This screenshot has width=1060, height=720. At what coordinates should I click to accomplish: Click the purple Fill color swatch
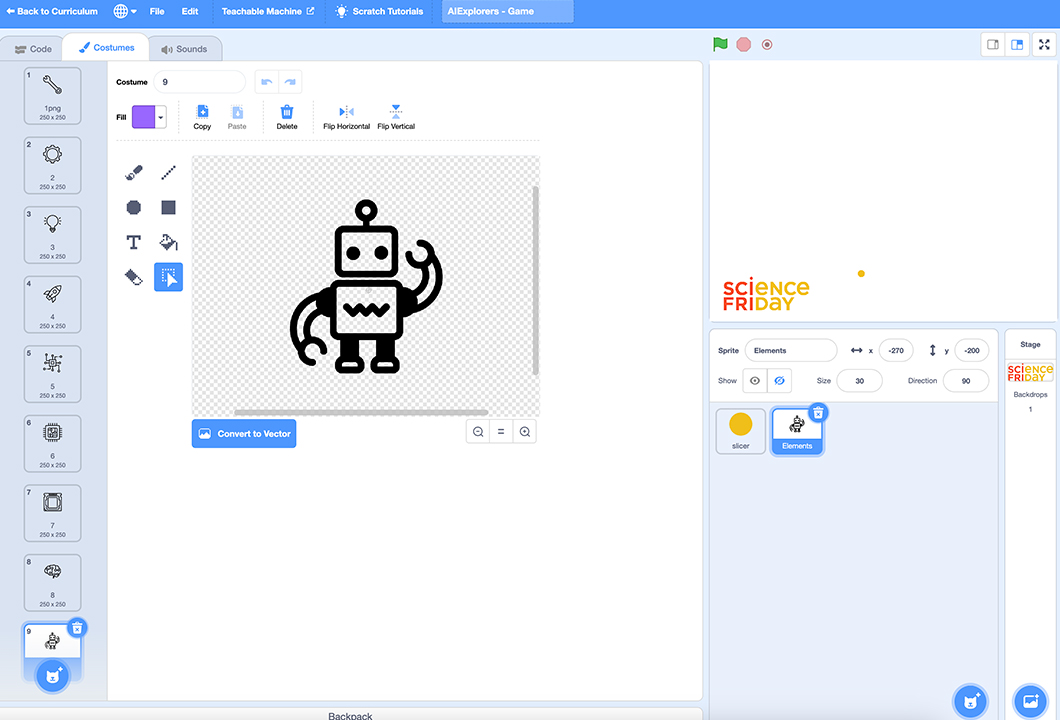point(143,117)
